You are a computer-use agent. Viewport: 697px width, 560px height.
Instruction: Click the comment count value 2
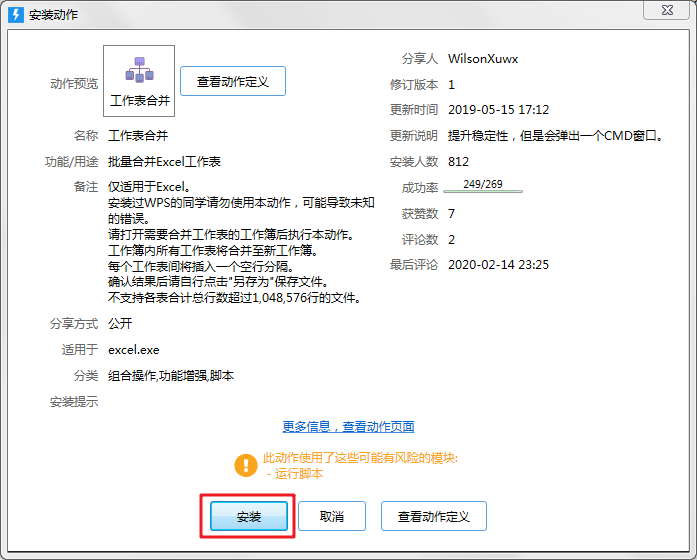[x=452, y=240]
